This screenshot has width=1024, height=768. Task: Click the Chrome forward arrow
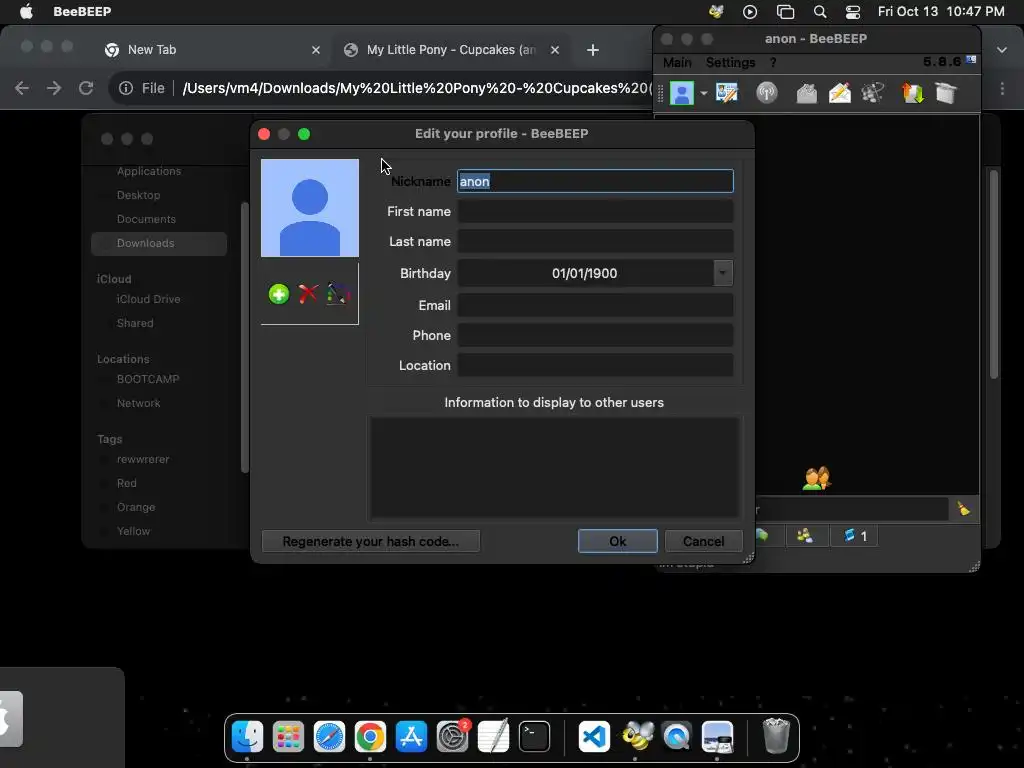(54, 88)
